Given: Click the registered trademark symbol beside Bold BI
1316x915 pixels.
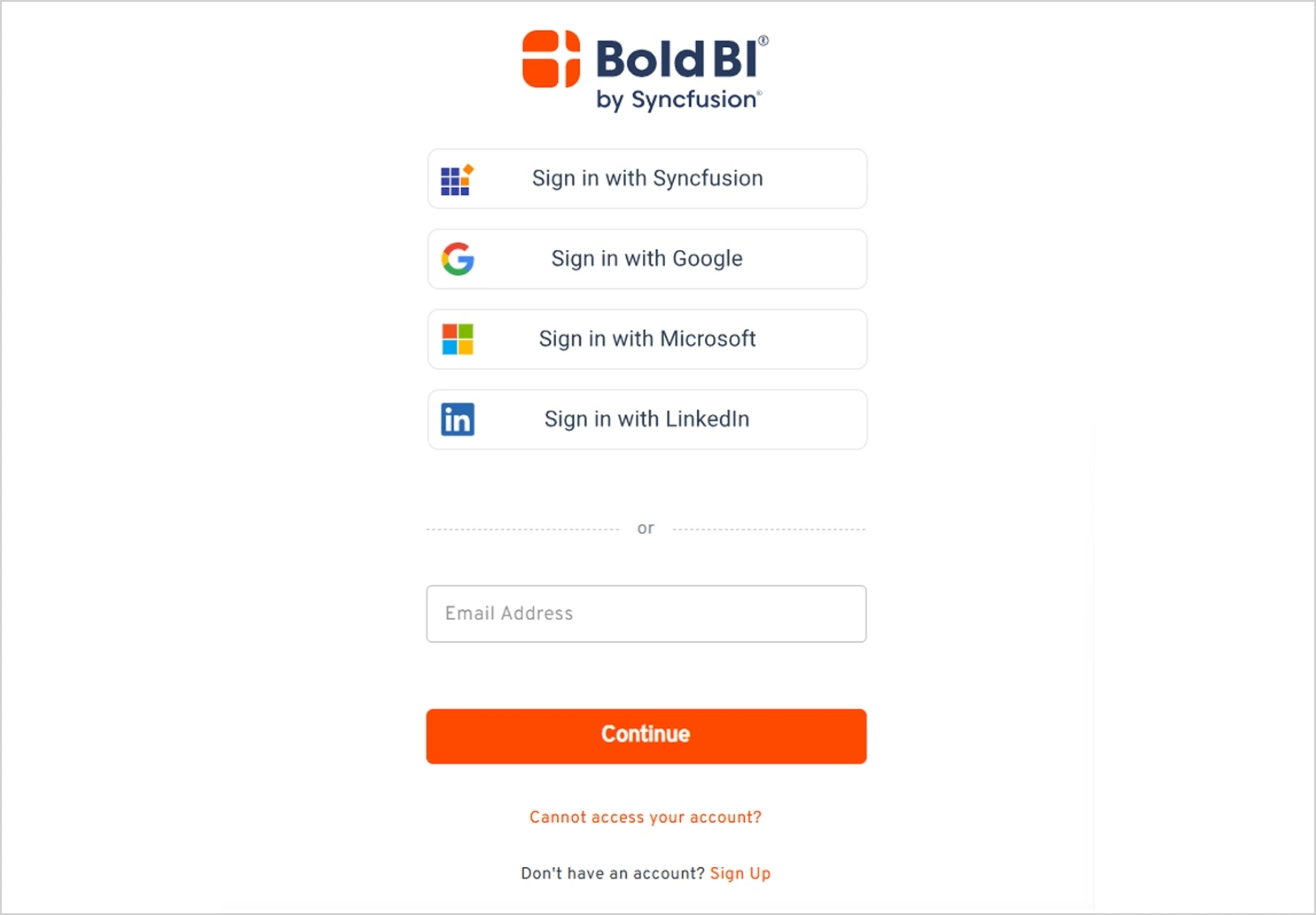Looking at the screenshot, I should point(764,41).
